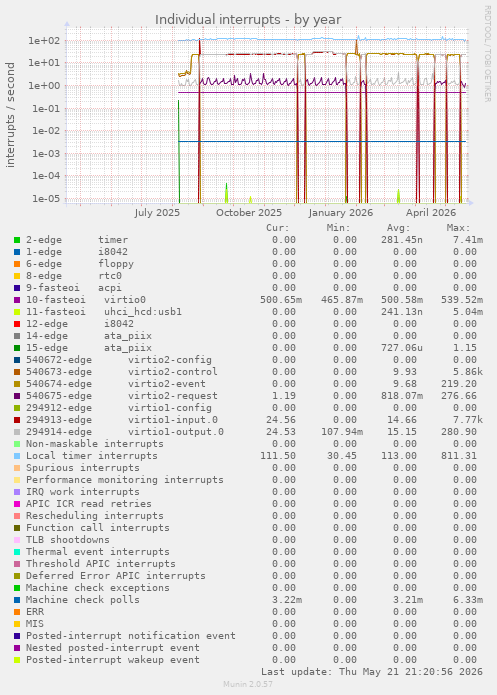
Task: Click the 'July 2025' x-axis label
Action: [x=157, y=213]
